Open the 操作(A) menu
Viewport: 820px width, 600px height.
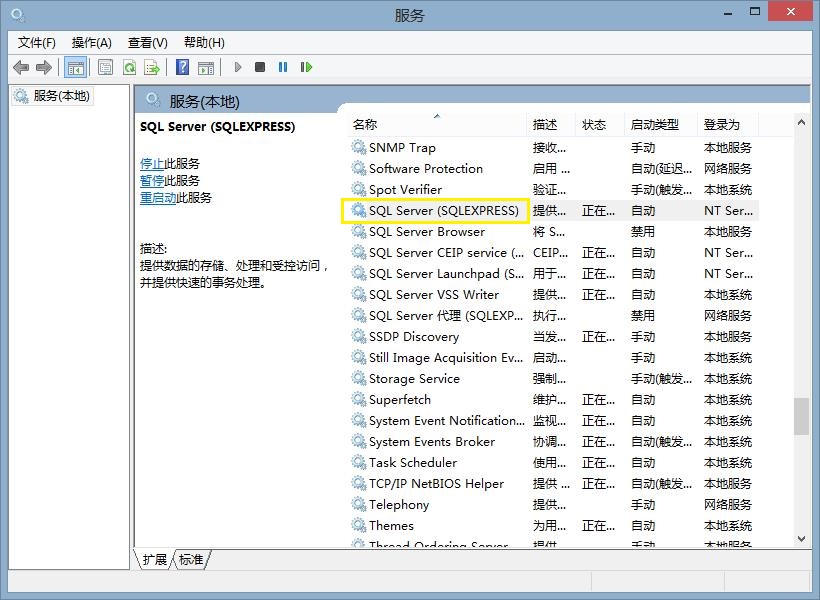pos(92,42)
